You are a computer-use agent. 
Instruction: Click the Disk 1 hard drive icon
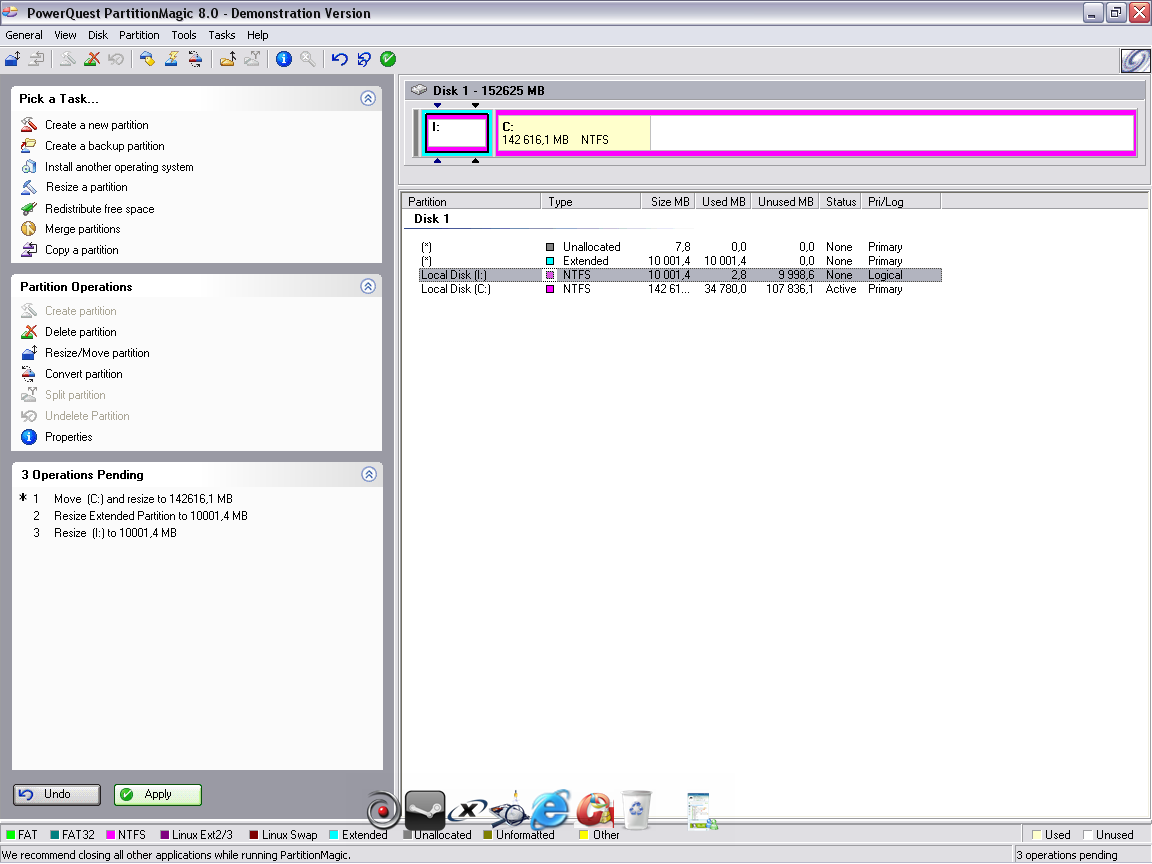pyautogui.click(x=419, y=90)
